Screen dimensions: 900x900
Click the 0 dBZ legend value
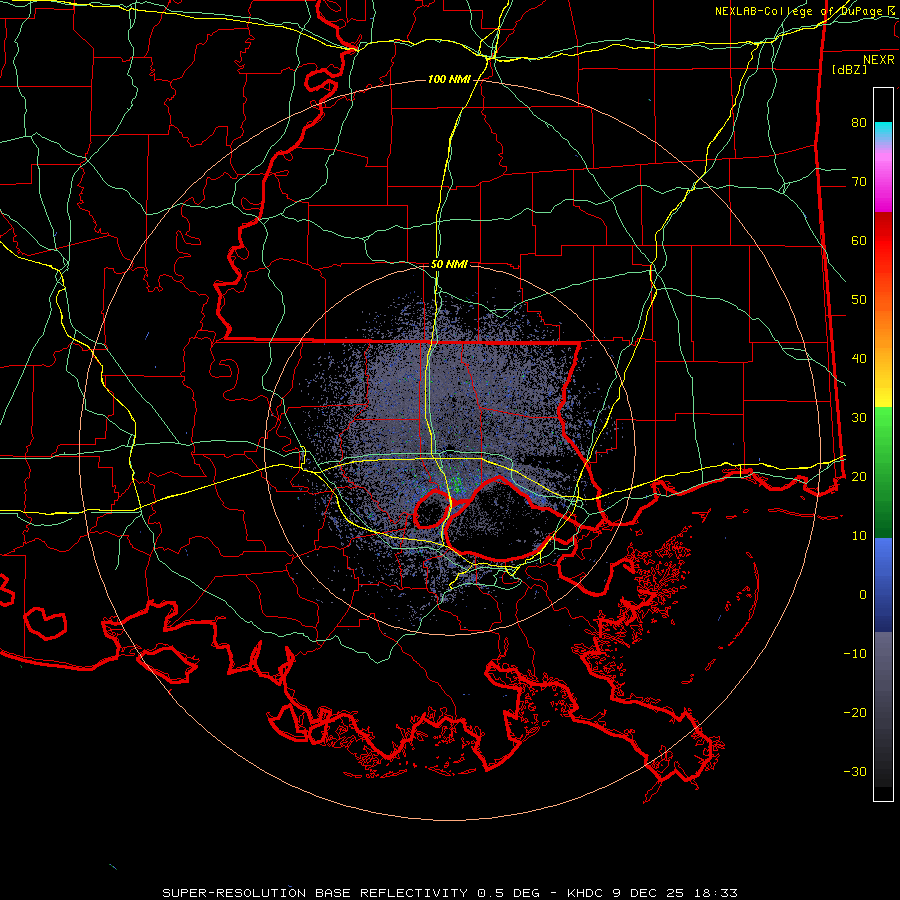pos(863,595)
